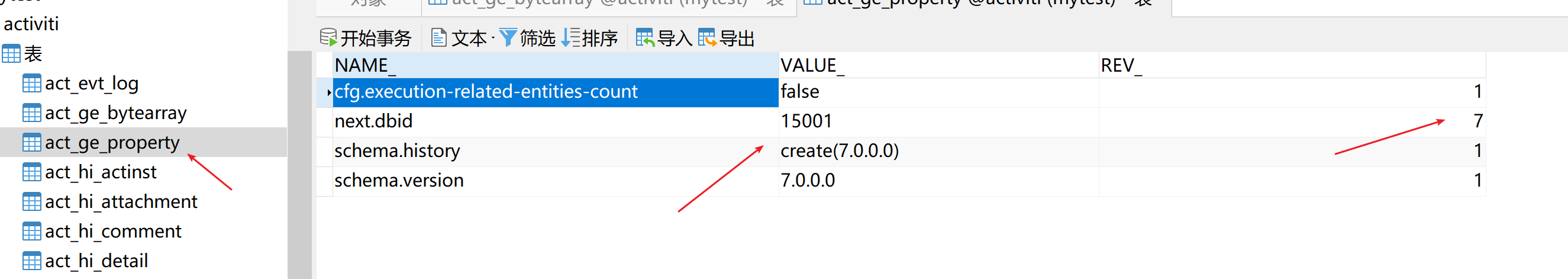This screenshot has height=279, width=1568.
Task: Select act_ge_bytearray in the tree
Action: (115, 113)
